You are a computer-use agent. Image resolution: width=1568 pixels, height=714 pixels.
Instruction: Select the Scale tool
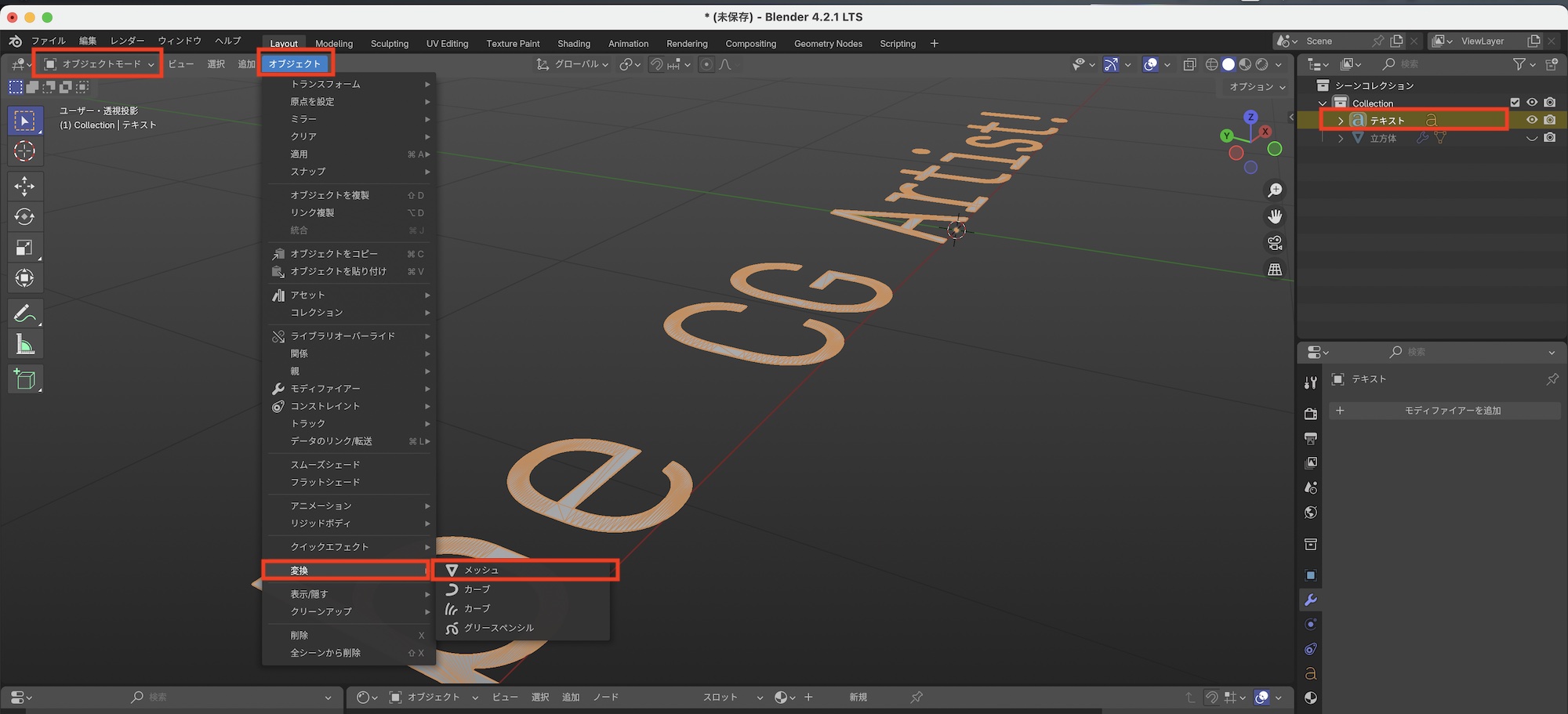[x=24, y=248]
